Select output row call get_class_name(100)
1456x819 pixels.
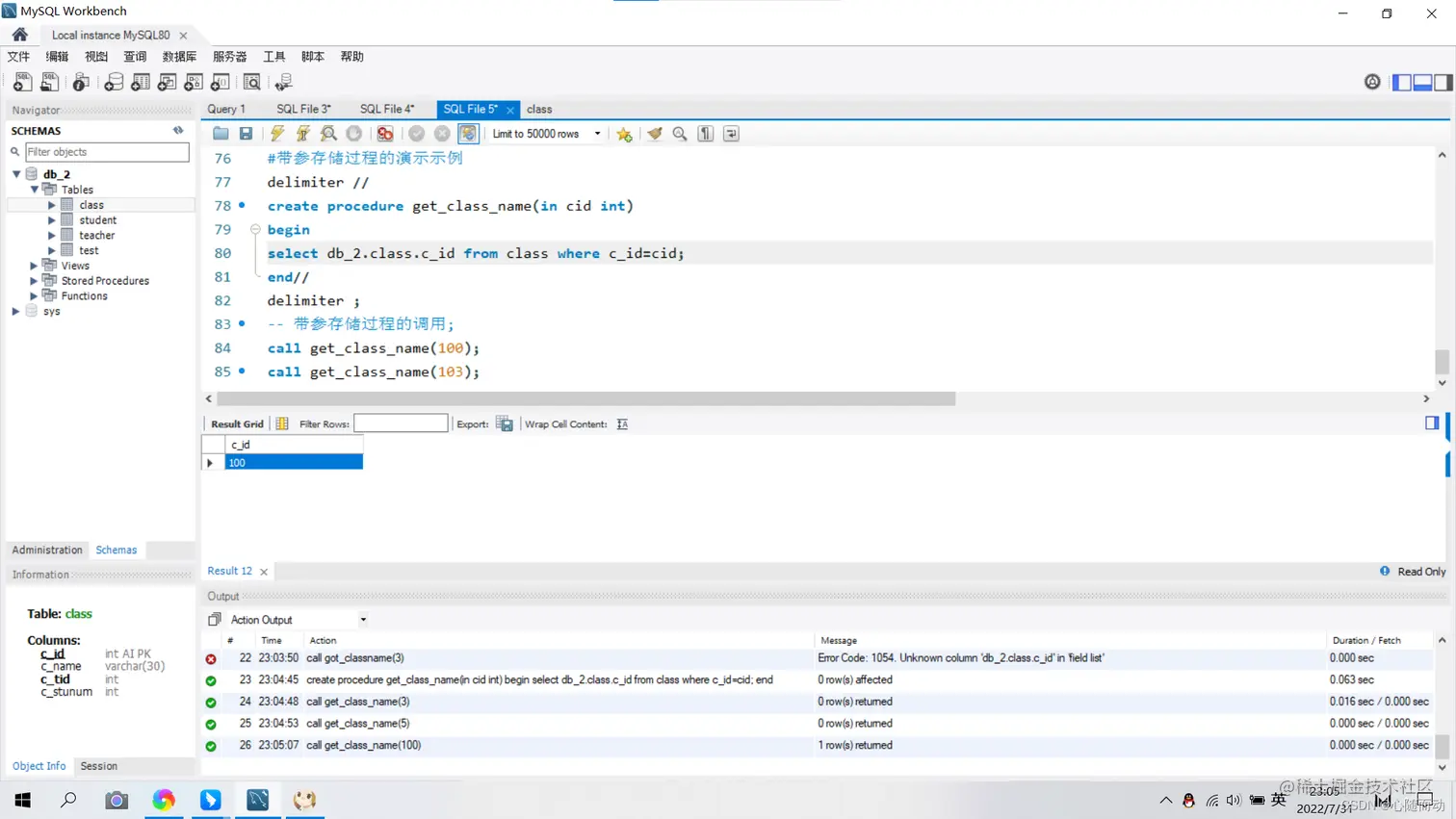pos(819,746)
